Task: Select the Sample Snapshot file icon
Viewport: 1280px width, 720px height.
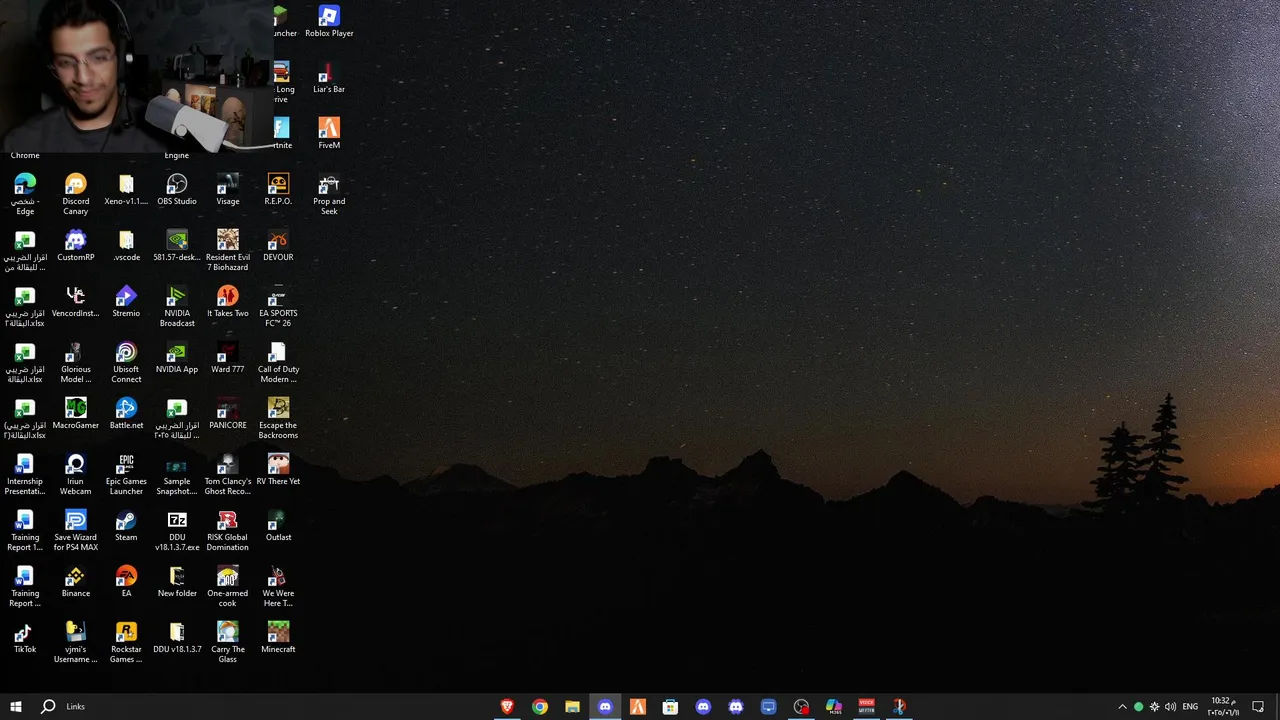Action: tap(177, 474)
